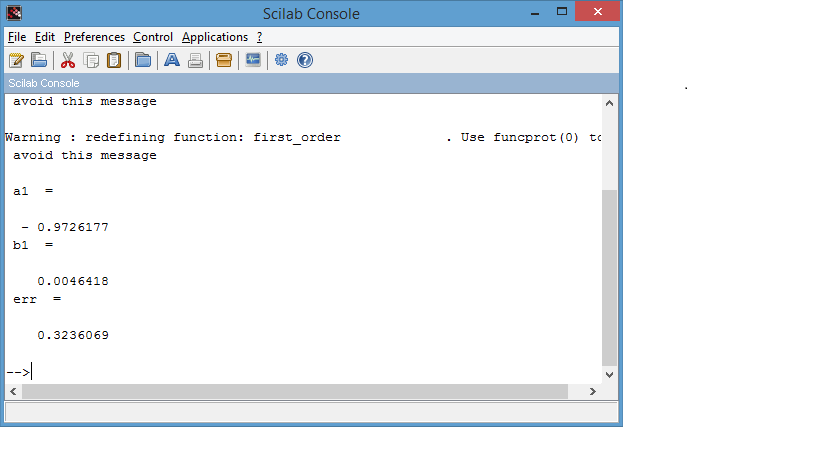
Task: Launch Xcos from the toolbar
Action: (x=253, y=60)
